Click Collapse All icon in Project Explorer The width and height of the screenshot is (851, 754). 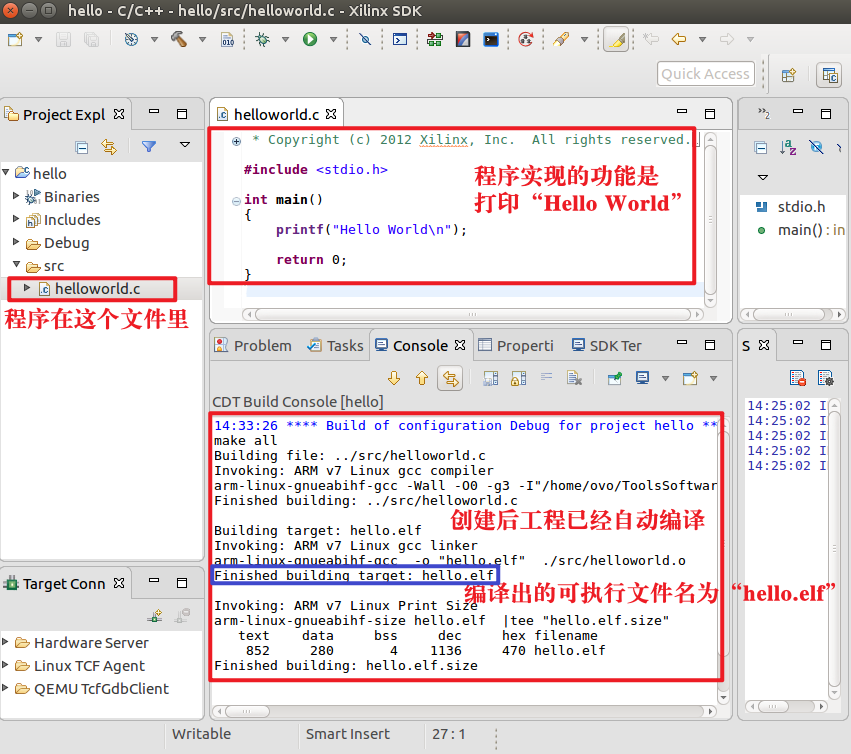click(x=82, y=147)
